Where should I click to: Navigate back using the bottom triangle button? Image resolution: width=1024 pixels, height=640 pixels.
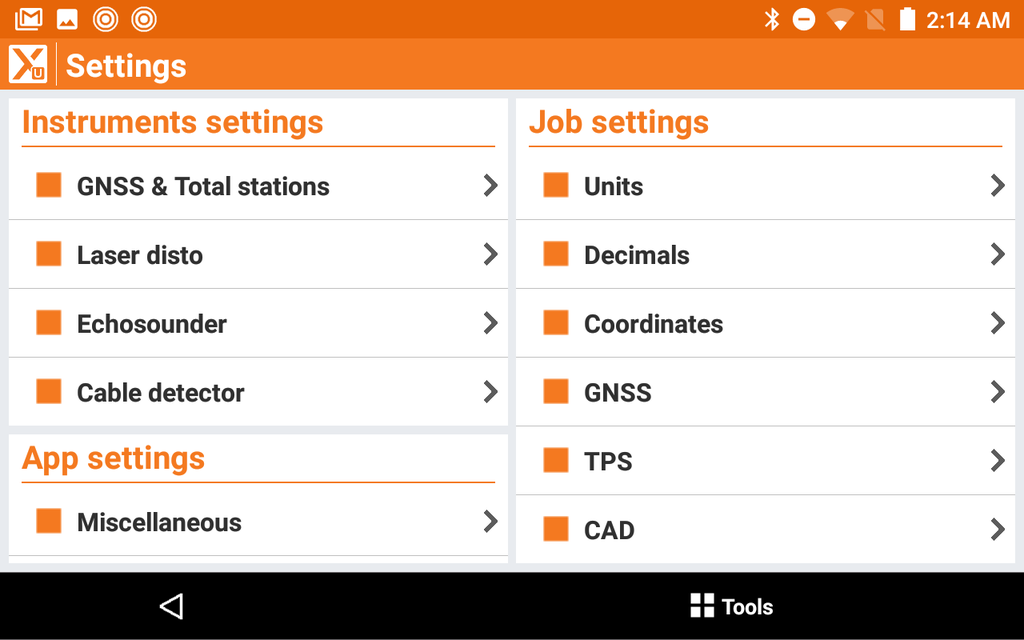coord(170,606)
